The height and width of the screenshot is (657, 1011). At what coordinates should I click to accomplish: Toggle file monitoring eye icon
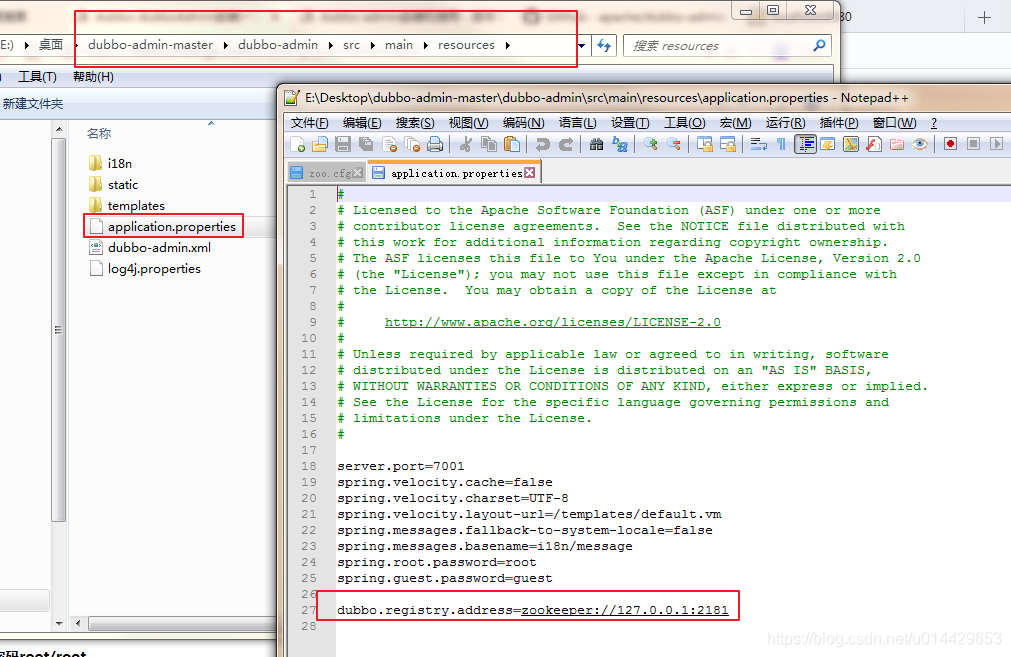pos(920,144)
